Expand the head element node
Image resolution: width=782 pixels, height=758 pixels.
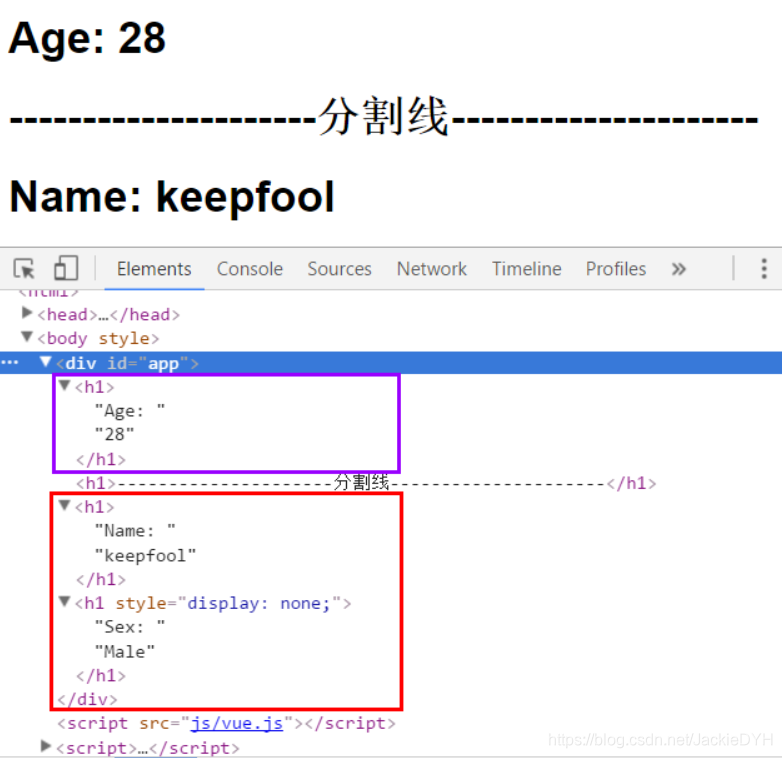(x=27, y=313)
